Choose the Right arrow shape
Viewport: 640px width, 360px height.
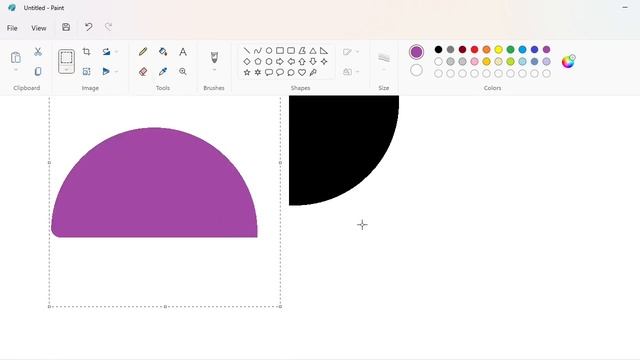pos(280,61)
